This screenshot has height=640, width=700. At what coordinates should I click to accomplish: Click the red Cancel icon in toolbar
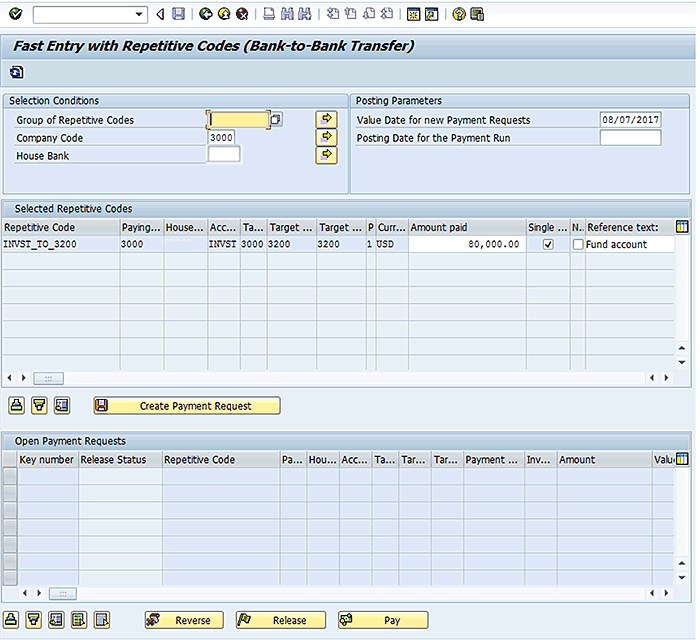pyautogui.click(x=242, y=14)
